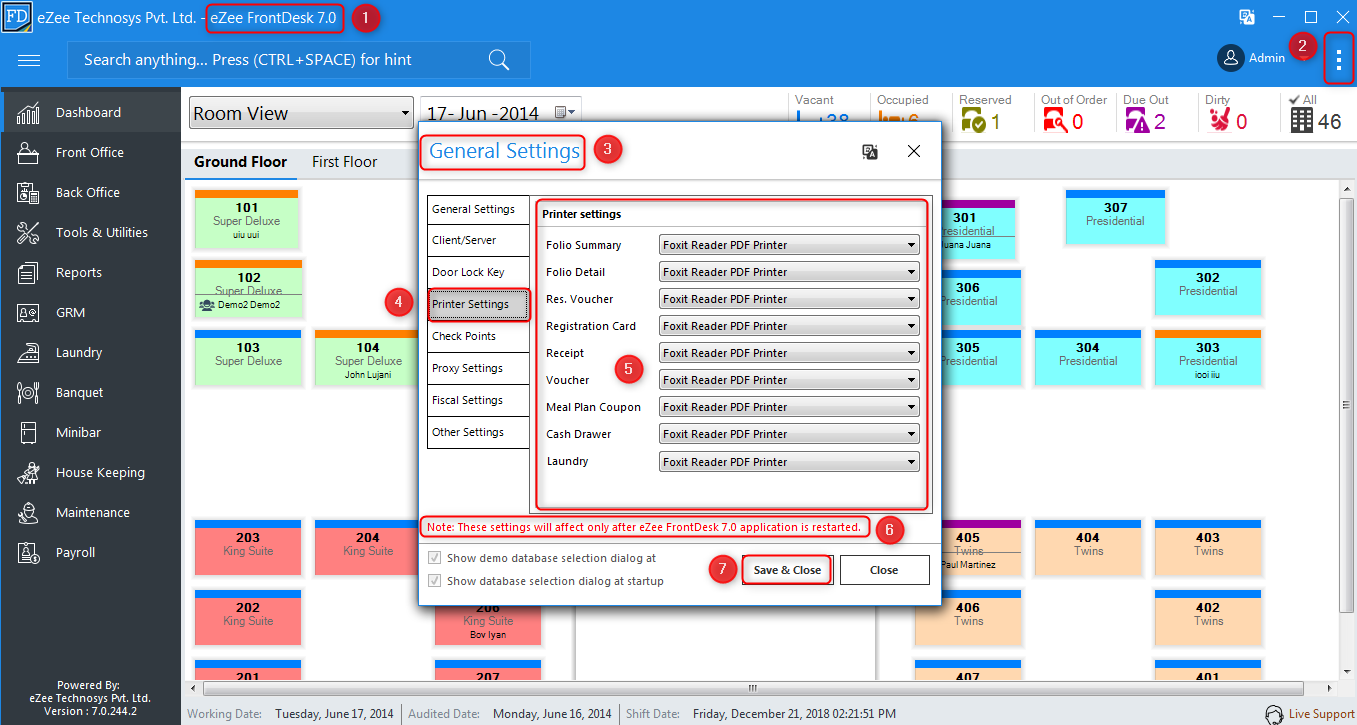Open Folio Summary printer dropdown
This screenshot has width=1357, height=725.
coord(789,245)
